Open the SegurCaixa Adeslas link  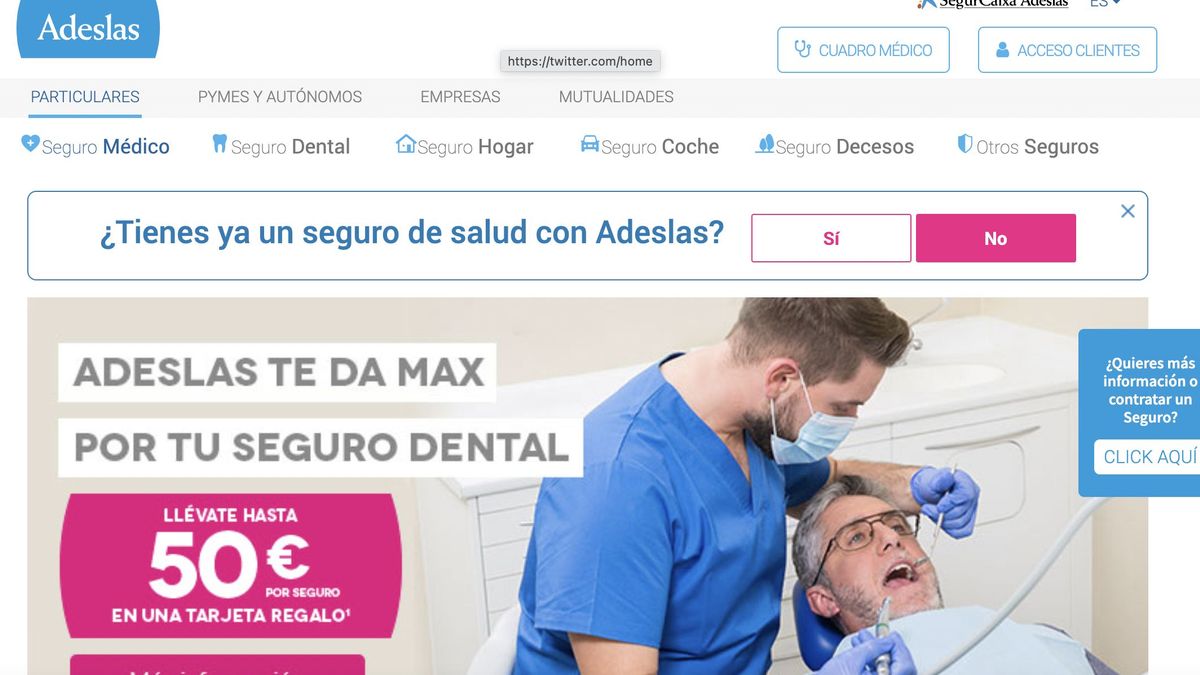(x=993, y=3)
